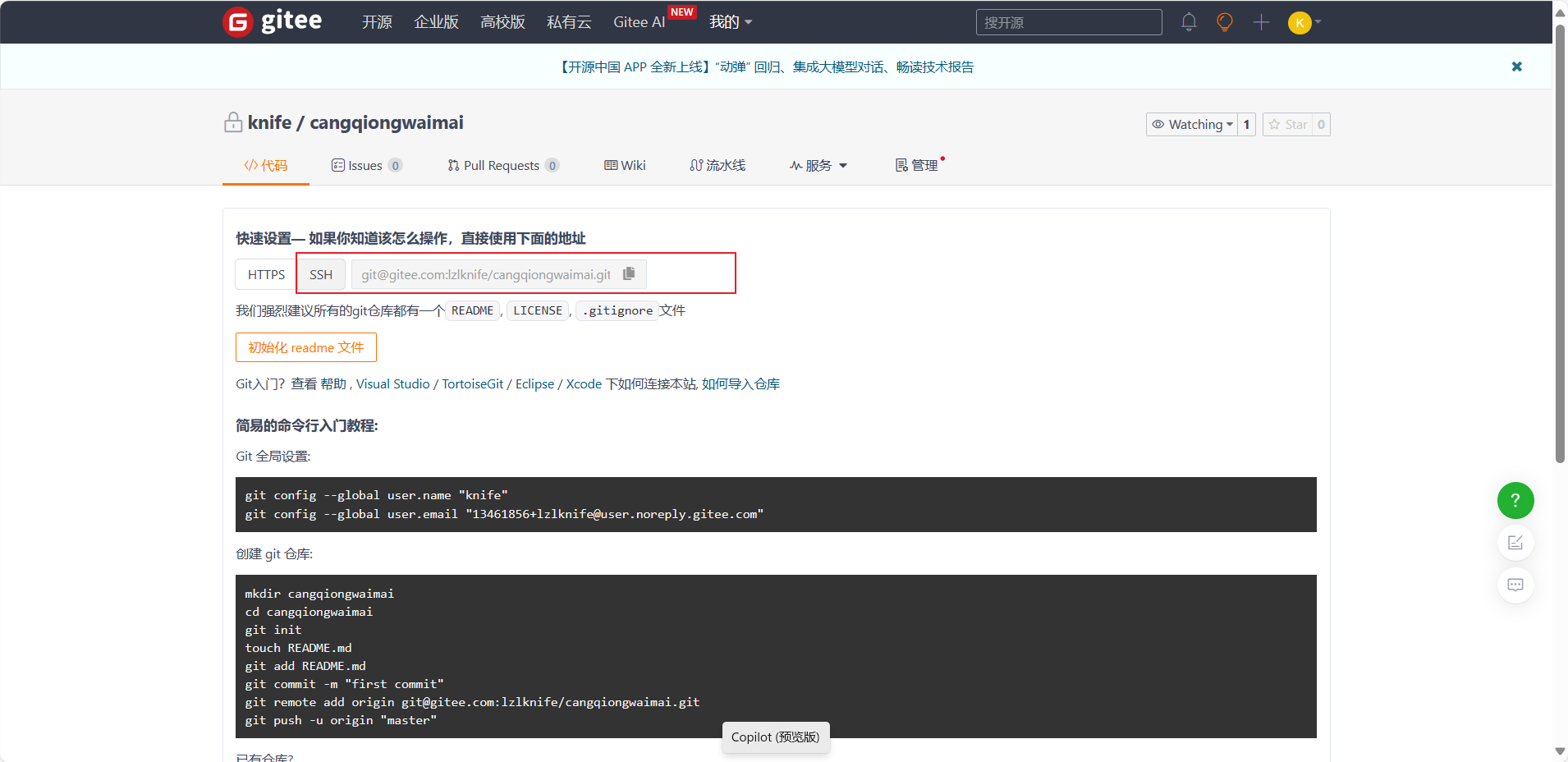This screenshot has width=1568, height=762.
Task: Expand the 服务 dropdown tab
Action: [818, 165]
